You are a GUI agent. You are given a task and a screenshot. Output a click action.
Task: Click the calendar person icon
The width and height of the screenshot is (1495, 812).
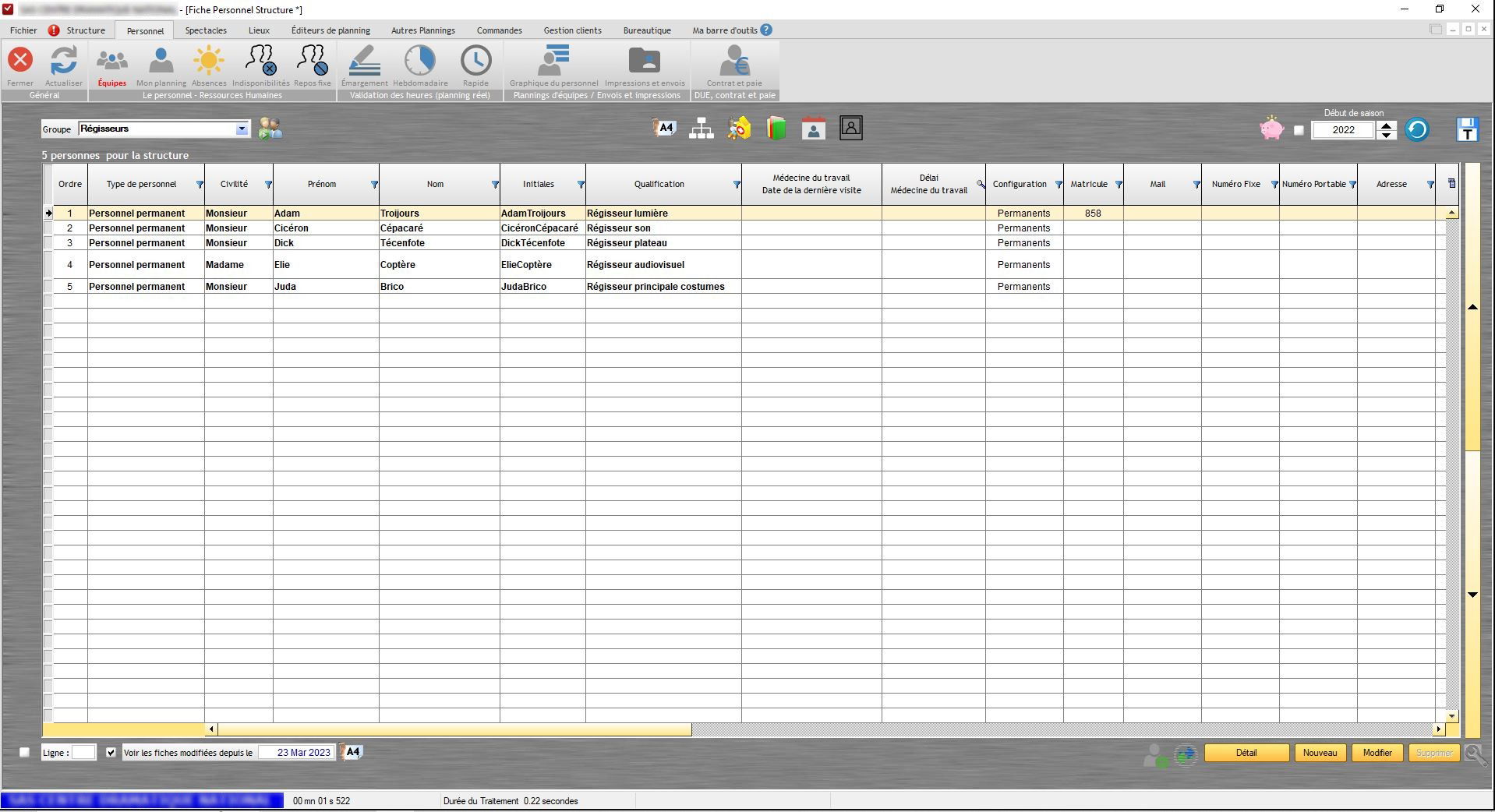[x=813, y=129]
